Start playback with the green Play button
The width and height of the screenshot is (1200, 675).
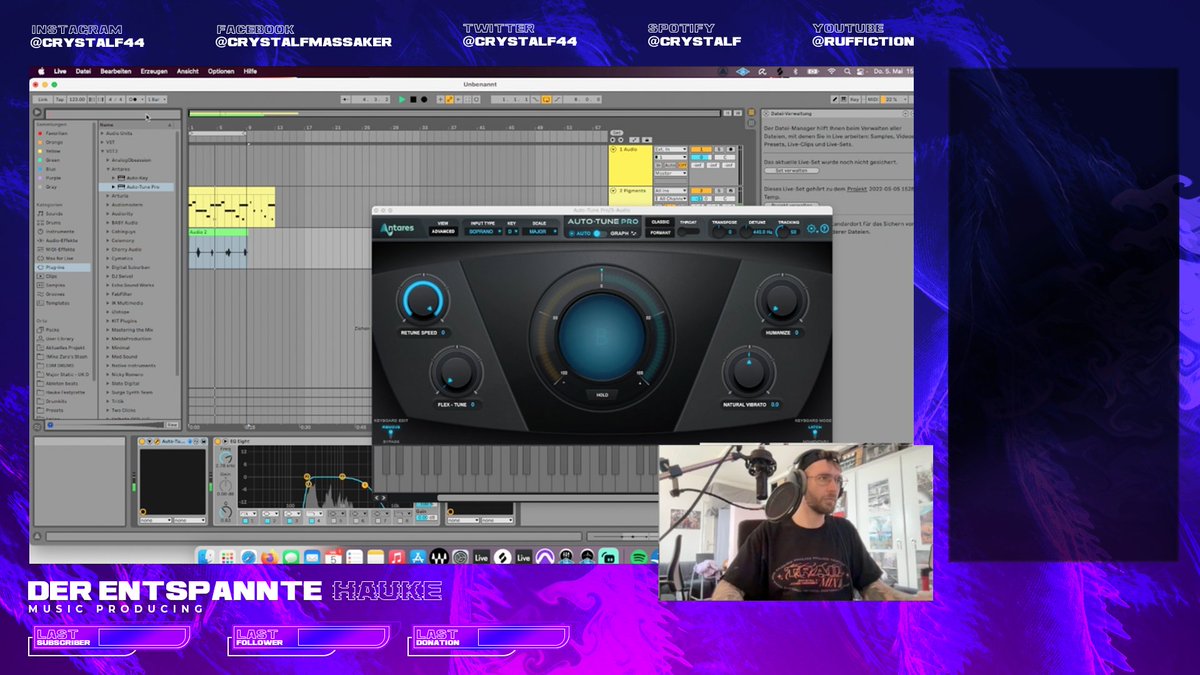(x=402, y=99)
